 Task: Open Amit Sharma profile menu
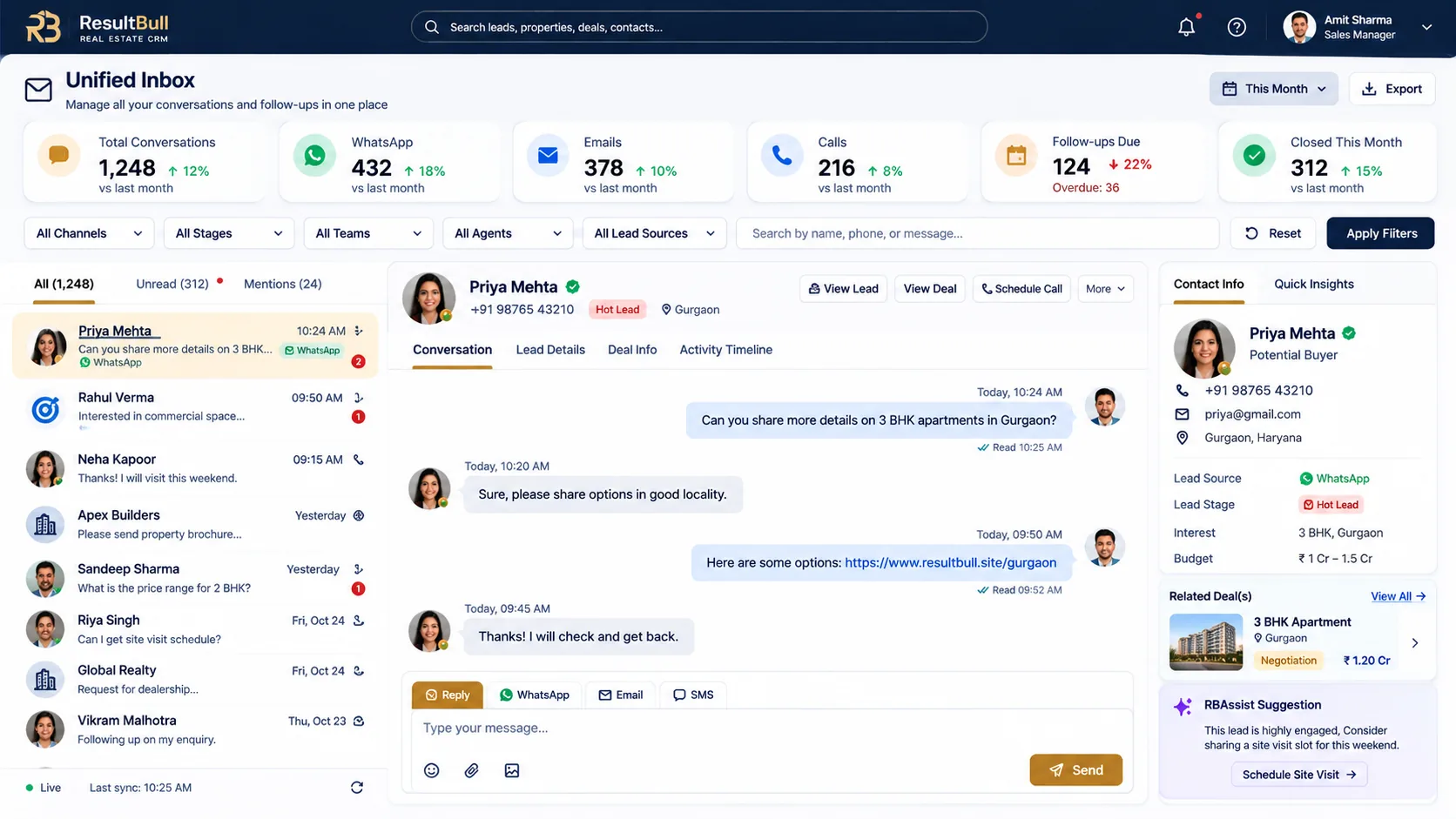1358,27
